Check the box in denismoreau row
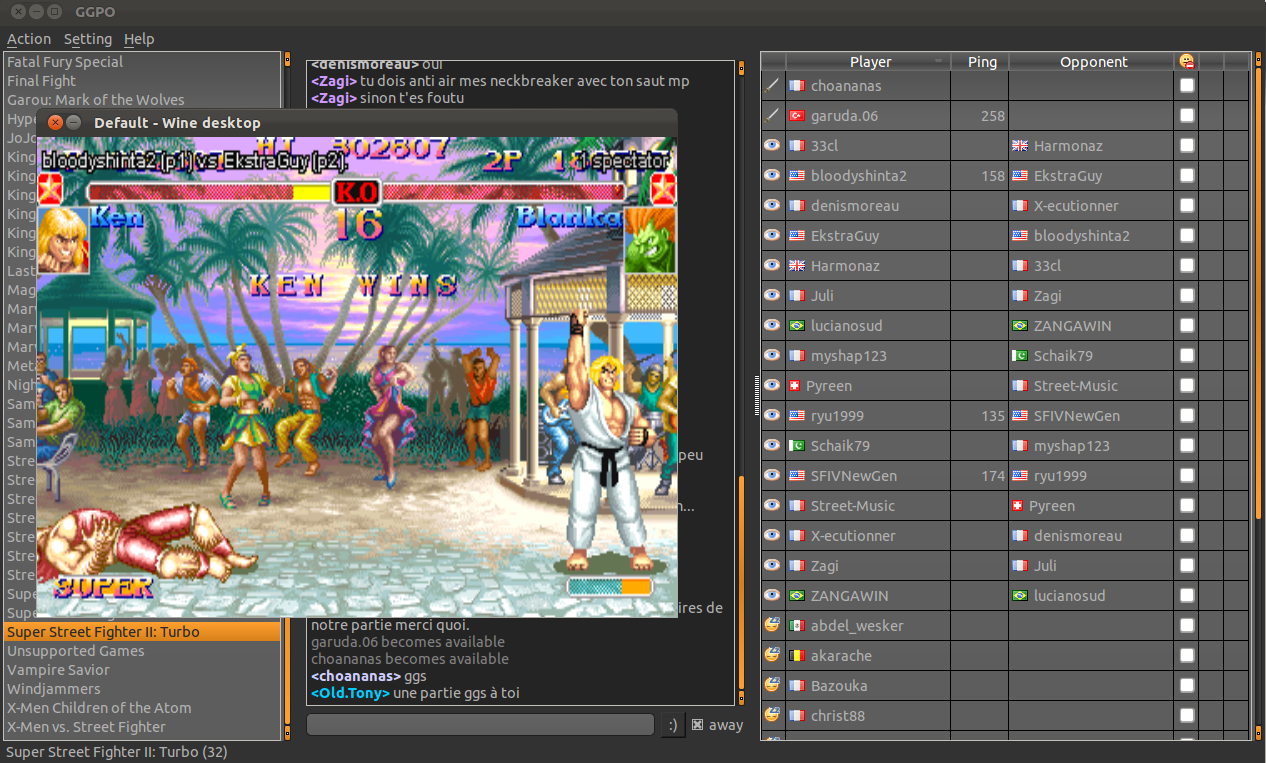 (1186, 206)
